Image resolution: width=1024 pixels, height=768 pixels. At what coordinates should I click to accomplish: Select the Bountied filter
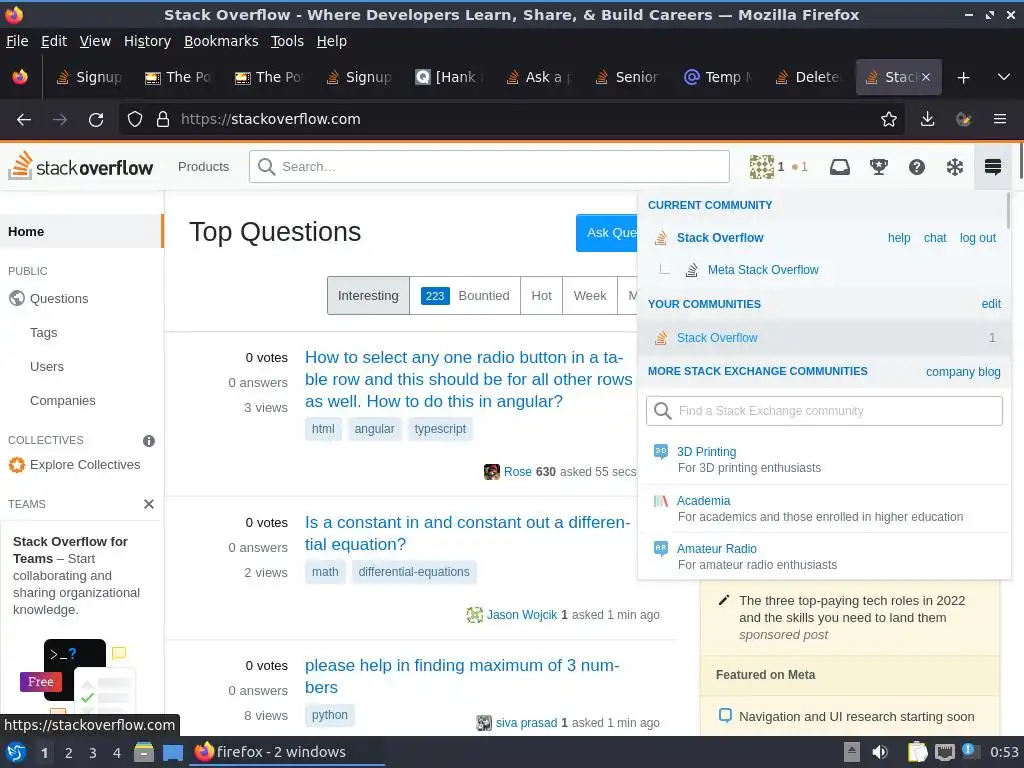[465, 296]
